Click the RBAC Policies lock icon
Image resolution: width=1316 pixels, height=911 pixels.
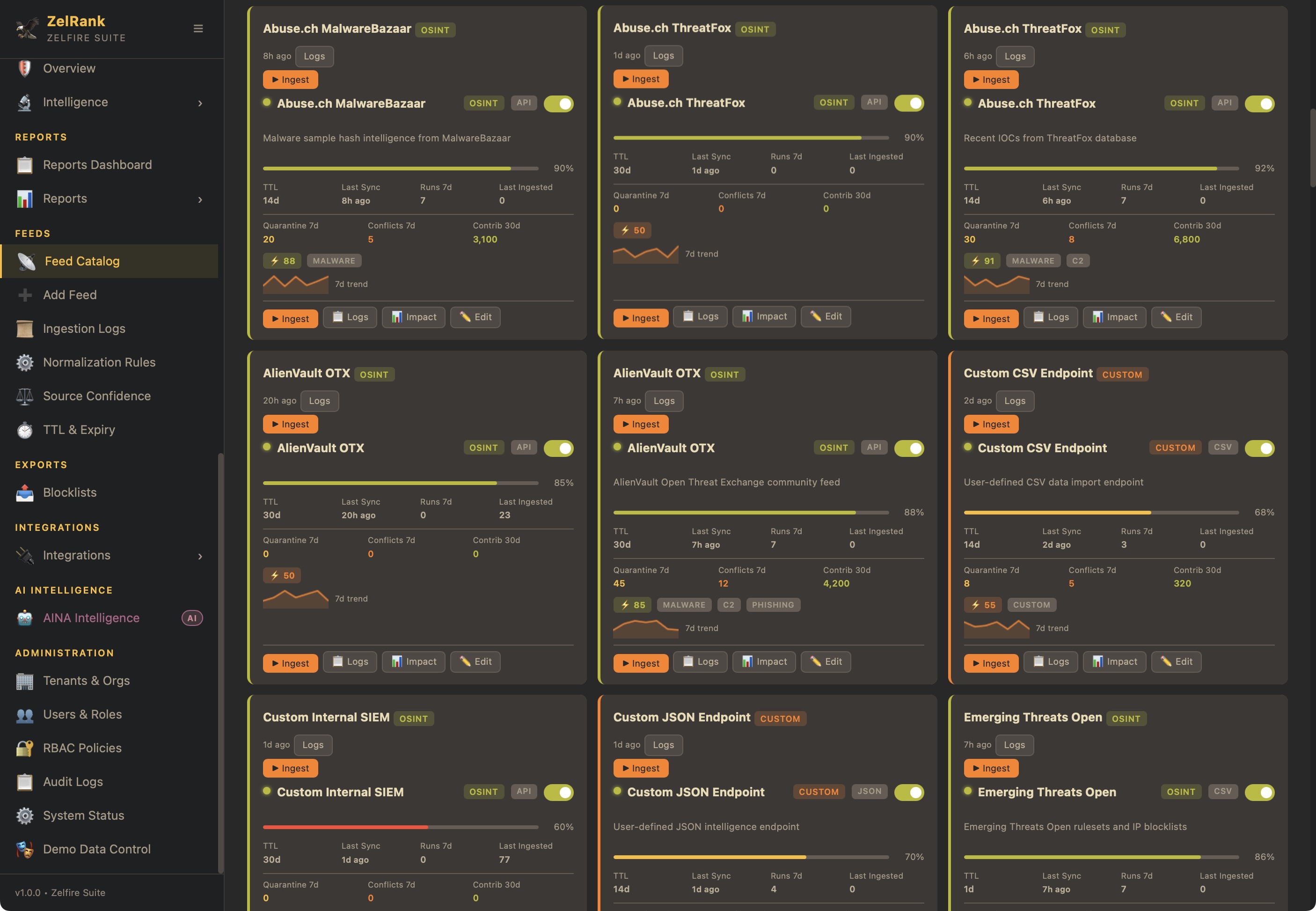[x=24, y=748]
